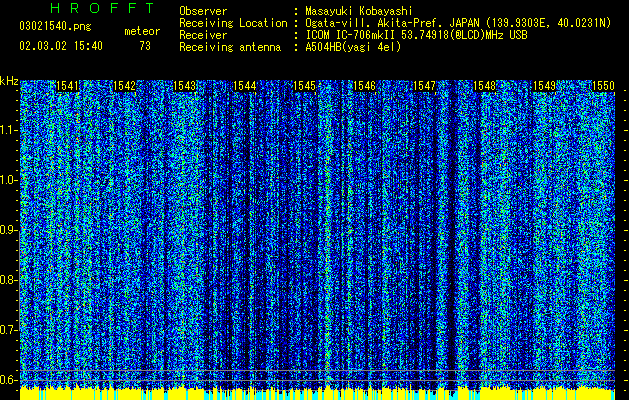Click the HROFFT title text

[102, 8]
